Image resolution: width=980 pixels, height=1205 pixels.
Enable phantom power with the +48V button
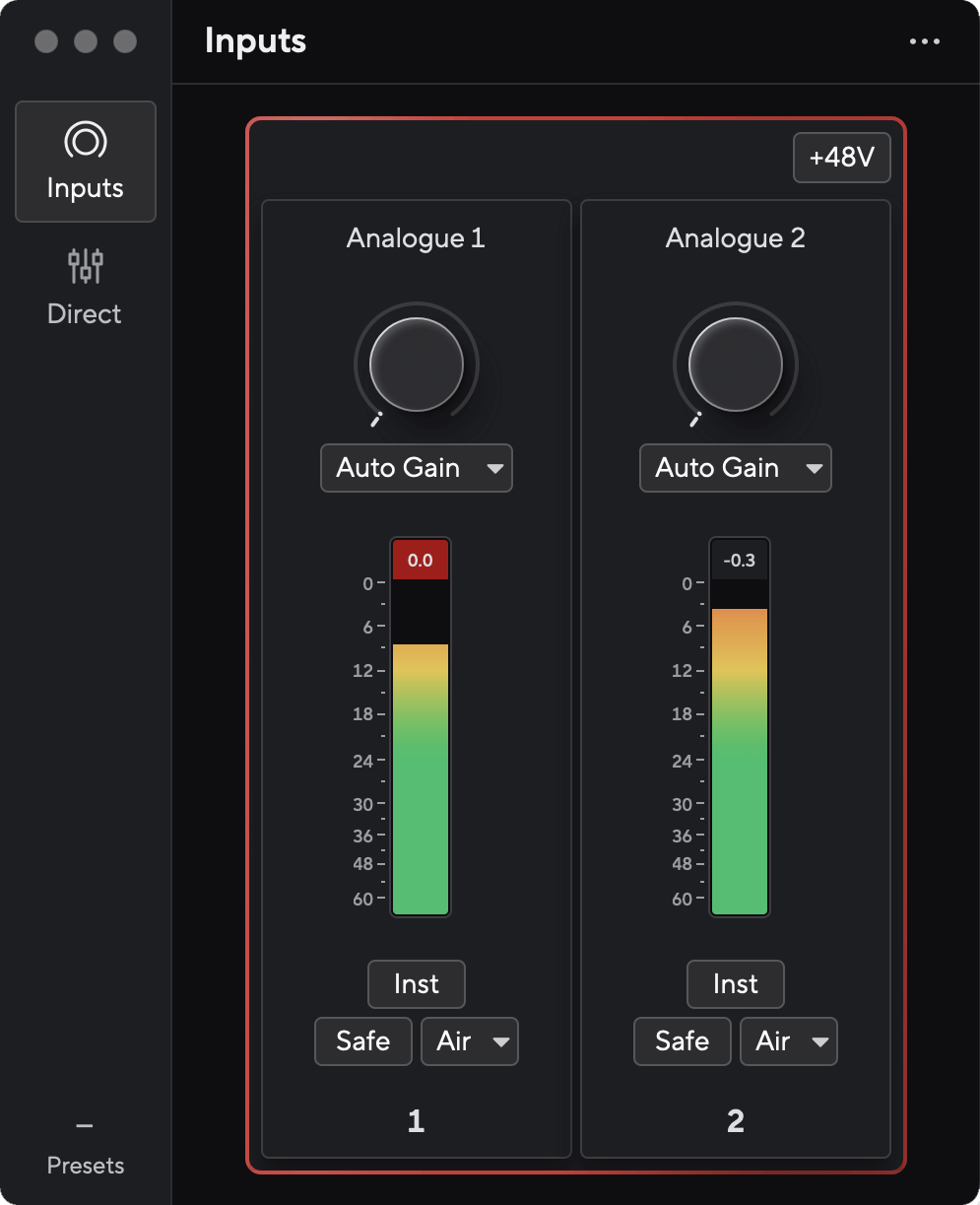click(841, 158)
